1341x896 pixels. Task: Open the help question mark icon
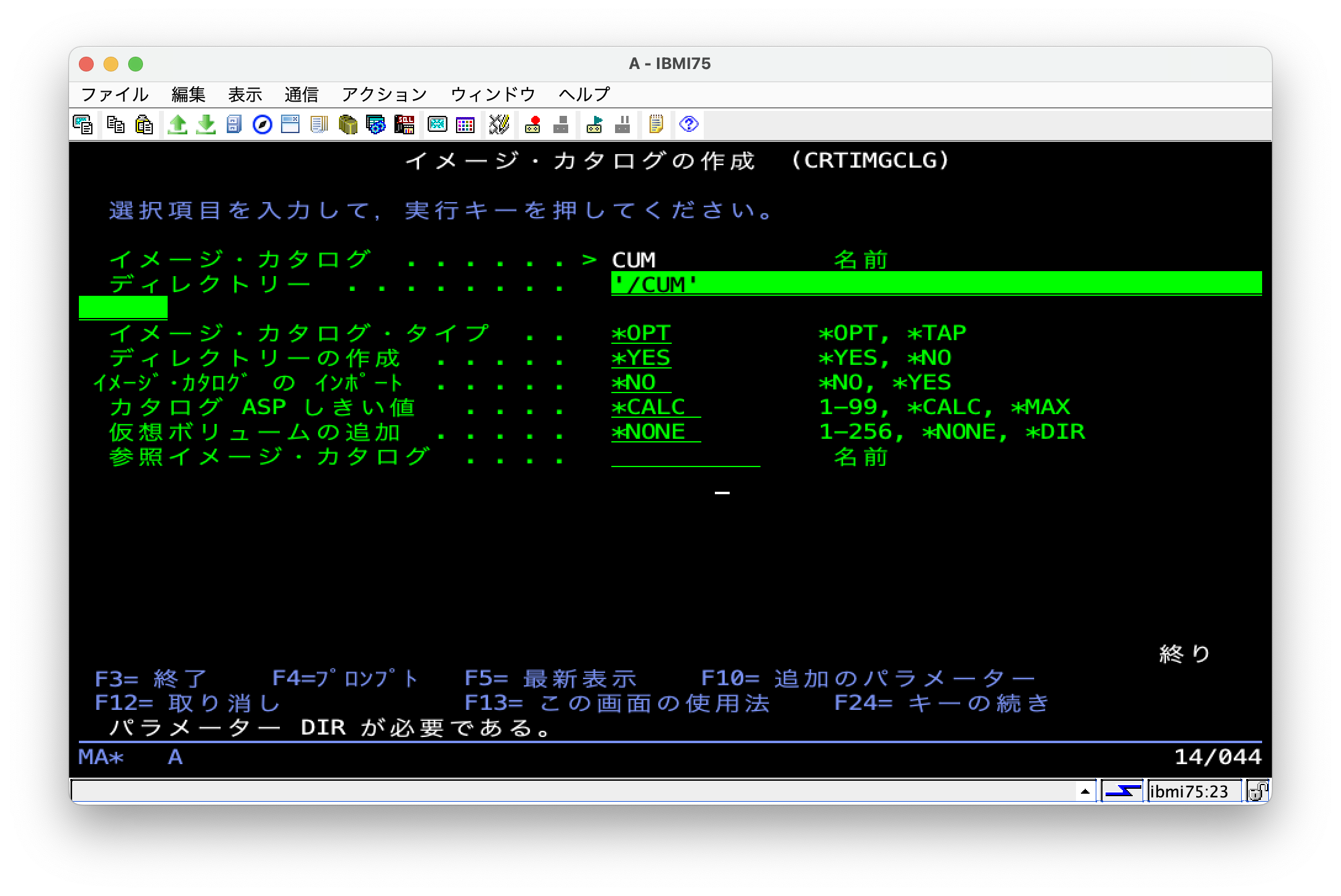(x=688, y=124)
